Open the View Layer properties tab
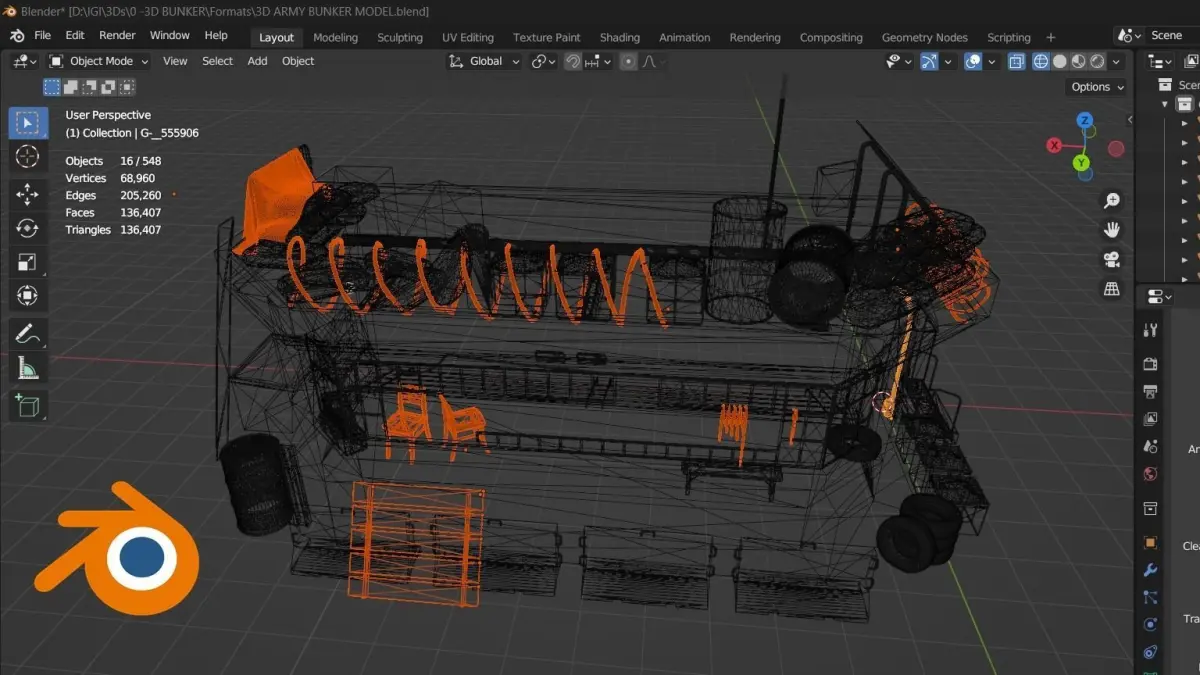 [x=1150, y=419]
